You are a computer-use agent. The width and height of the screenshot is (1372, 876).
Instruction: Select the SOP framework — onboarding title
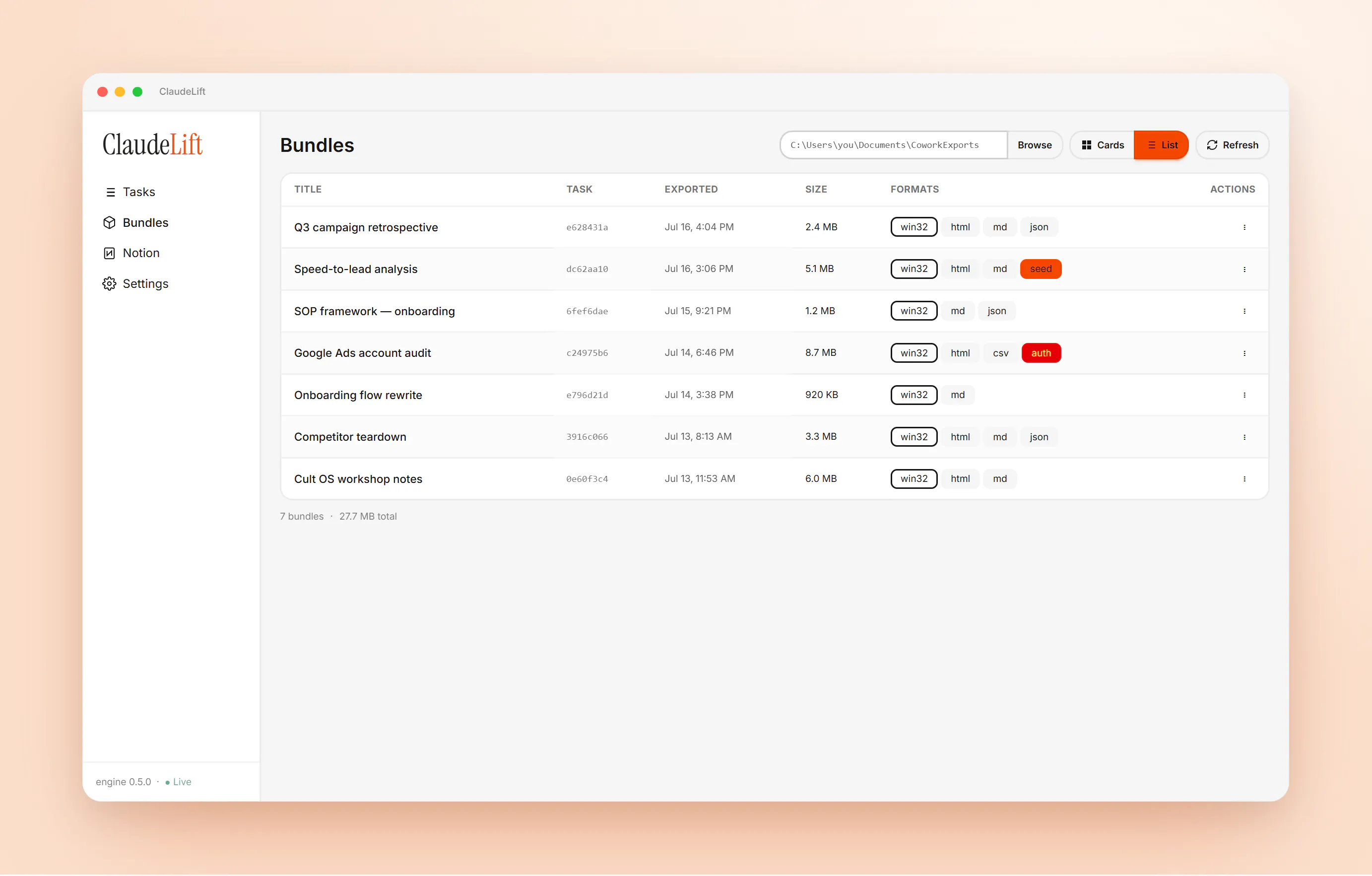(x=374, y=311)
